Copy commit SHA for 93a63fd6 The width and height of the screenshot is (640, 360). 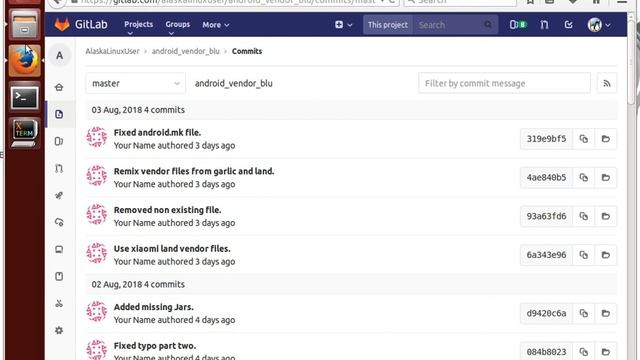[584, 216]
